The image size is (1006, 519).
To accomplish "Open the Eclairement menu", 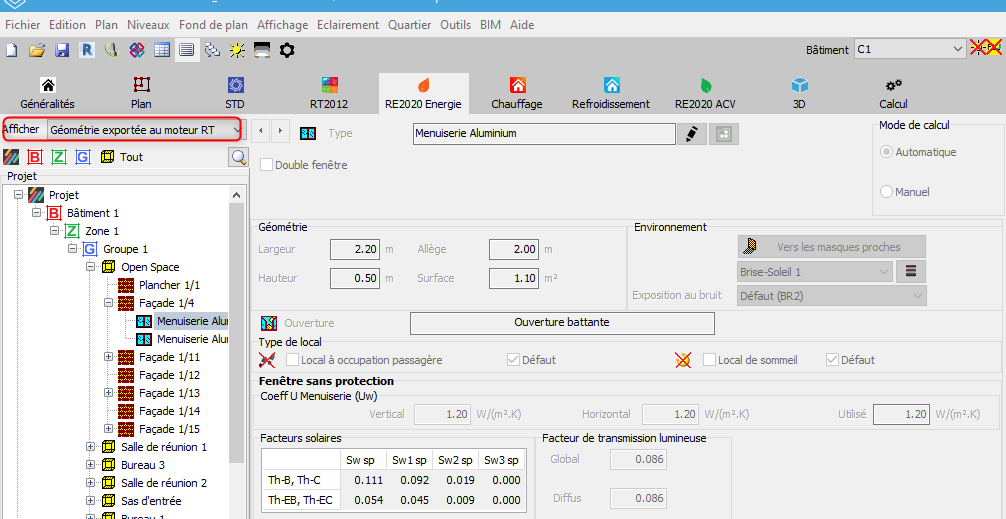I will pos(348,25).
